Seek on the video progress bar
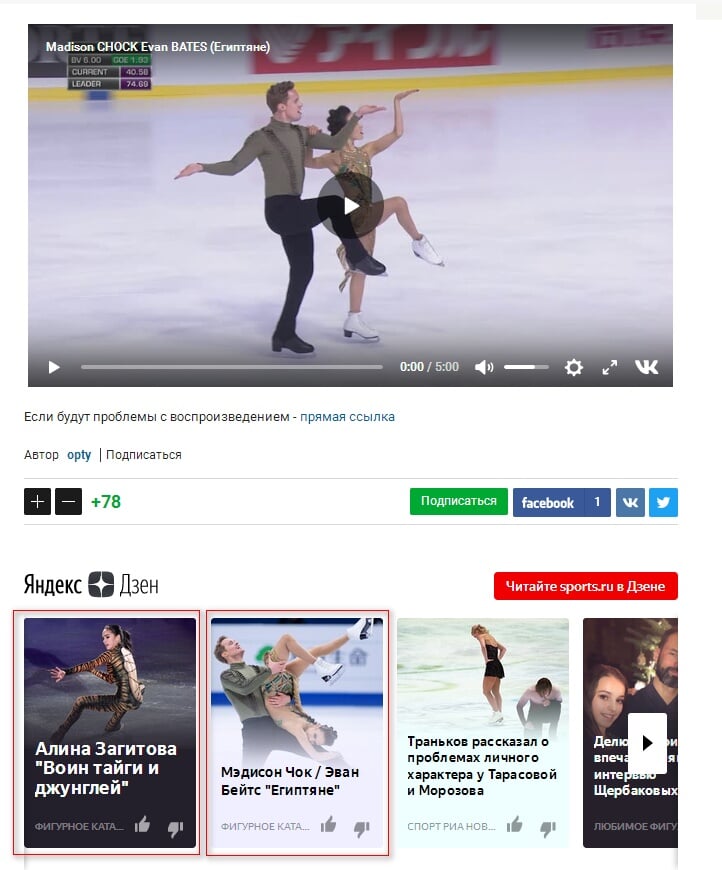This screenshot has width=722, height=870. coord(231,367)
